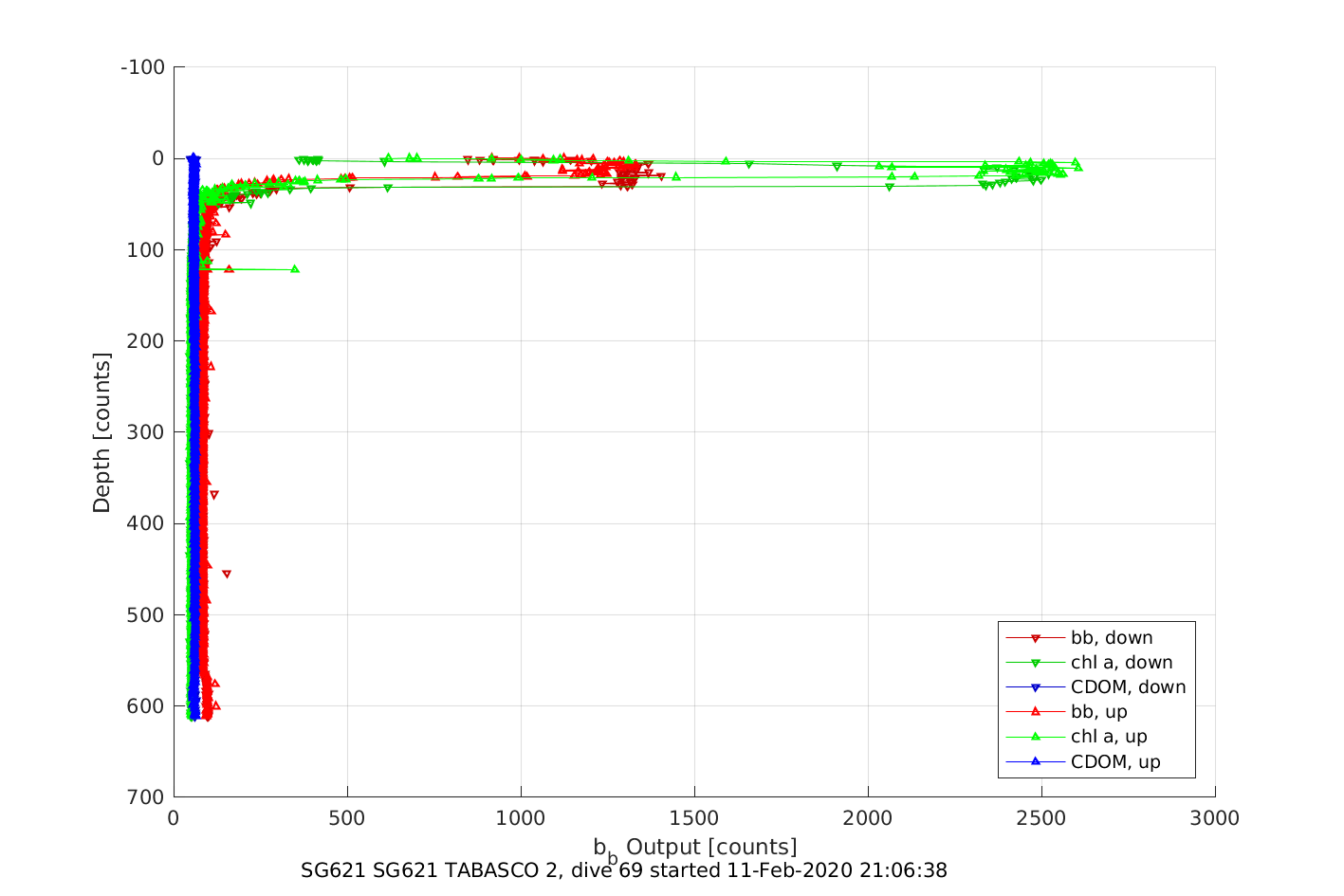
Task: Click the blue CDOM star marker at the surface
Action: (x=193, y=157)
